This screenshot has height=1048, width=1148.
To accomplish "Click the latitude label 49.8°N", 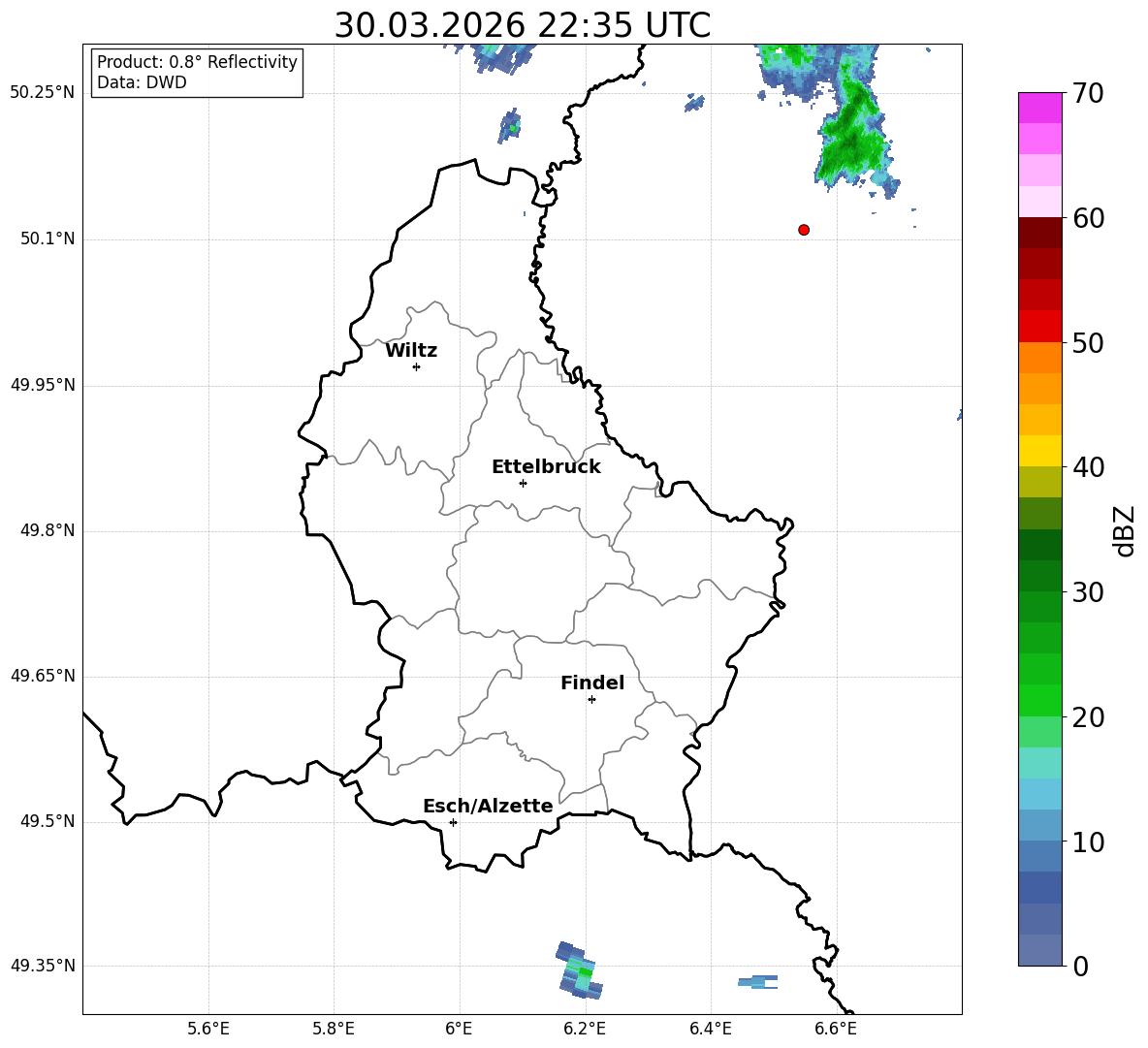I will point(48,530).
